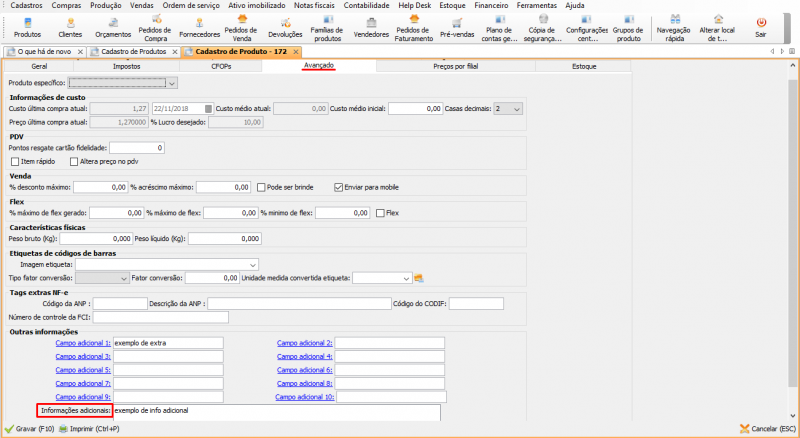Open the Estoque menu
The width and height of the screenshot is (800, 438).
(452, 5)
